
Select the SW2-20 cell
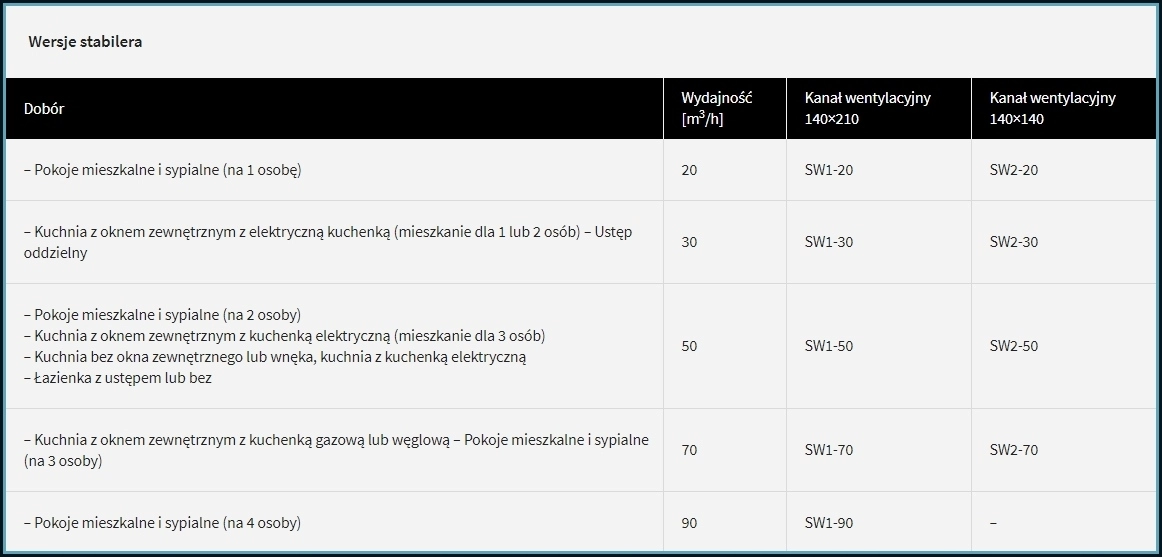point(1013,170)
